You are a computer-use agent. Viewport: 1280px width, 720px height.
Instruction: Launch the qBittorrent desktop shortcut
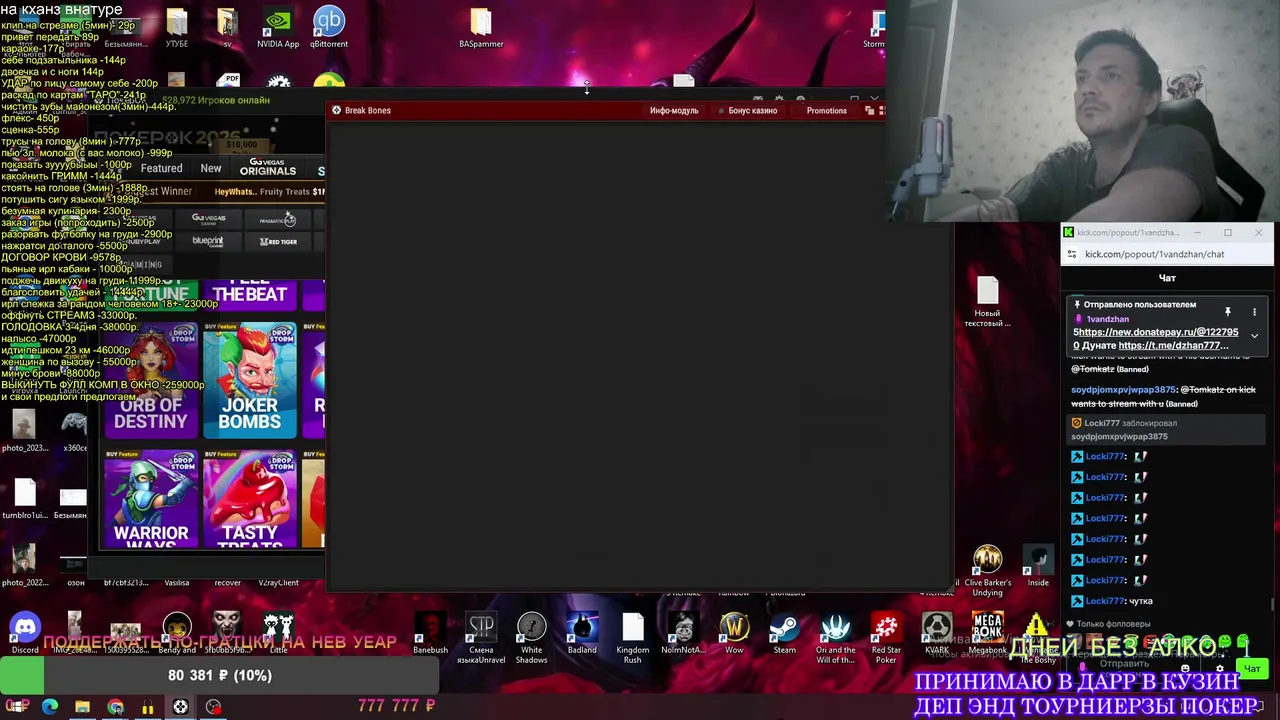click(329, 28)
